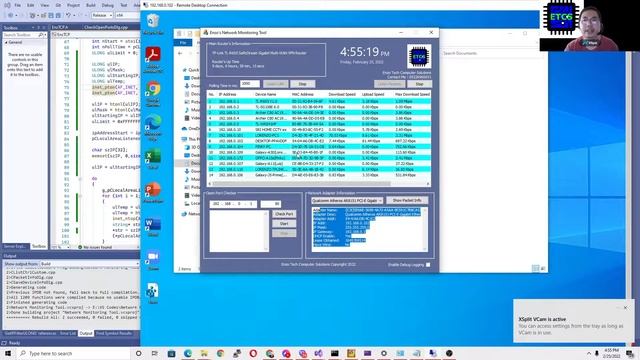Select the DESKTOP device row
The height and width of the screenshot is (360, 640).
tap(319, 141)
